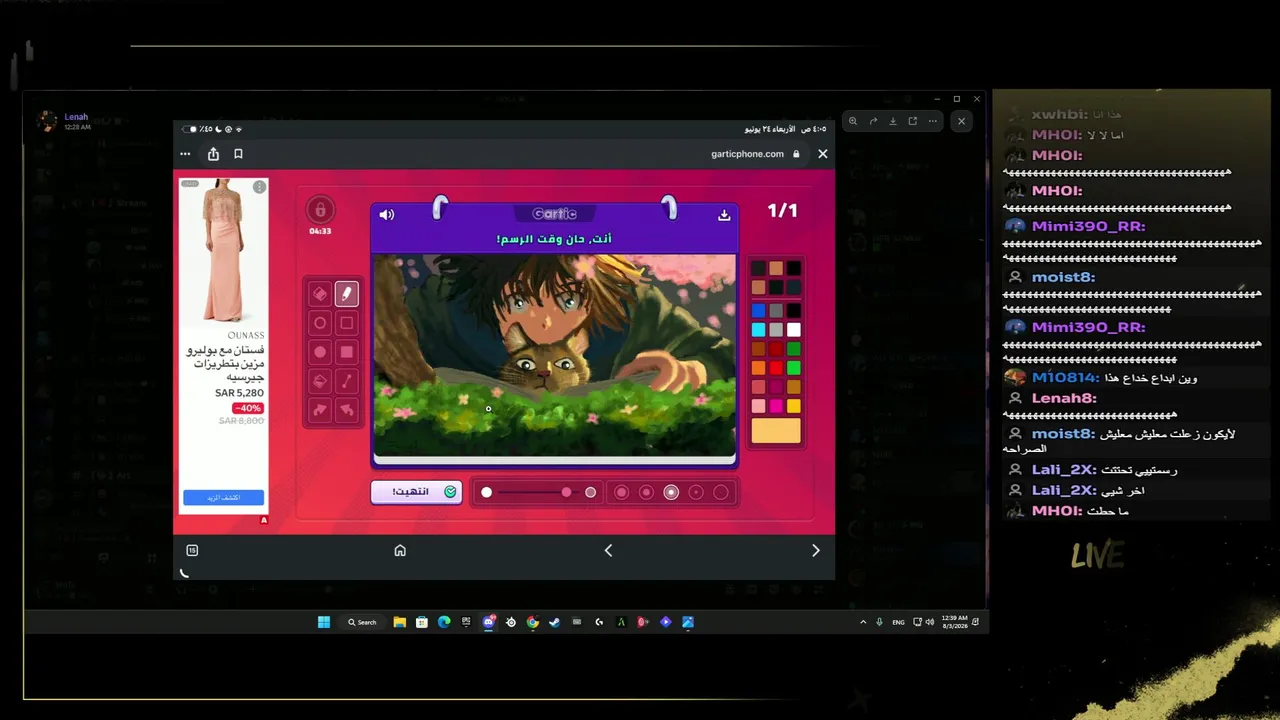Image resolution: width=1280 pixels, height=720 pixels.
Task: Open Lenah's profile avatar
Action: (46, 121)
